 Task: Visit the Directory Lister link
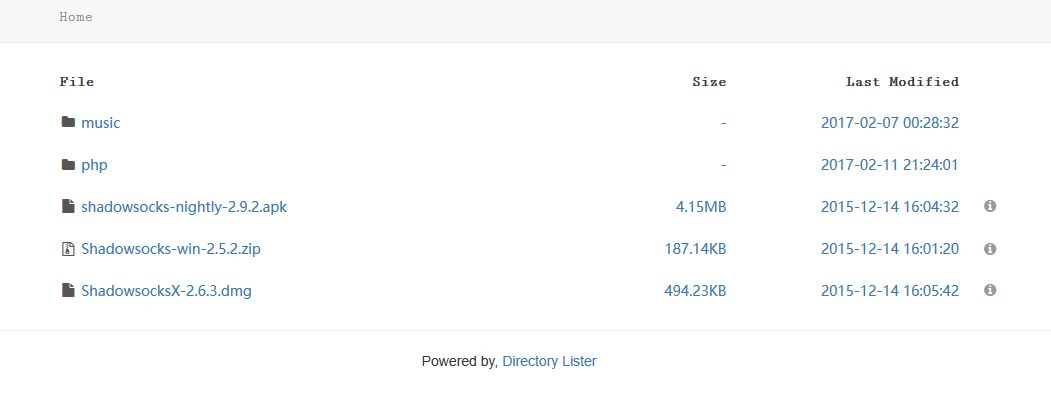click(x=549, y=361)
